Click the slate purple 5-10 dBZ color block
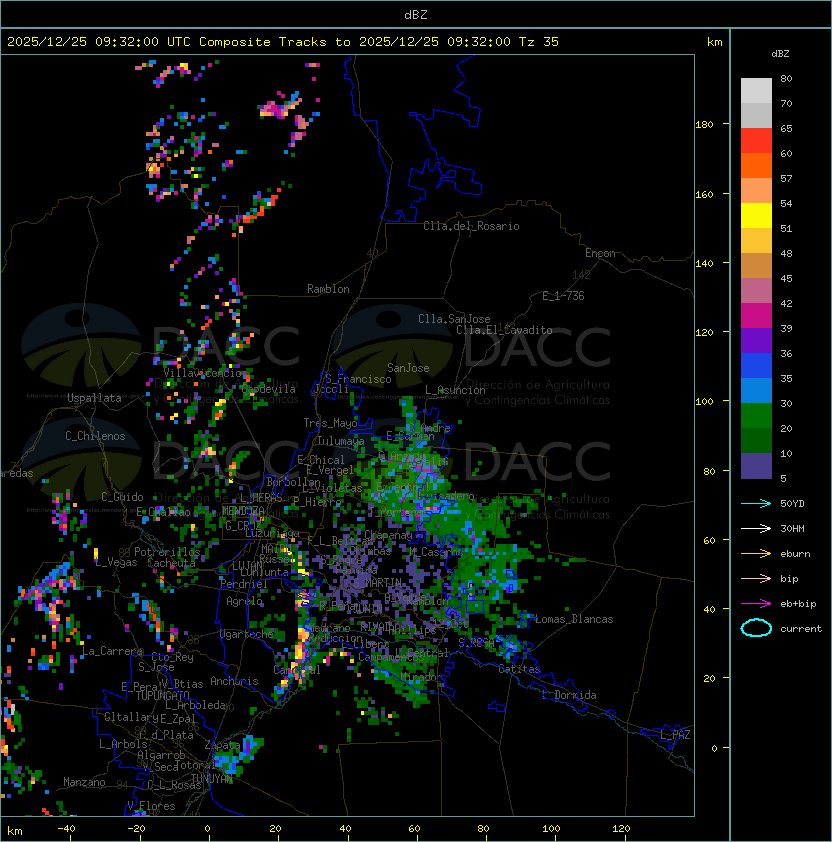 (x=756, y=466)
